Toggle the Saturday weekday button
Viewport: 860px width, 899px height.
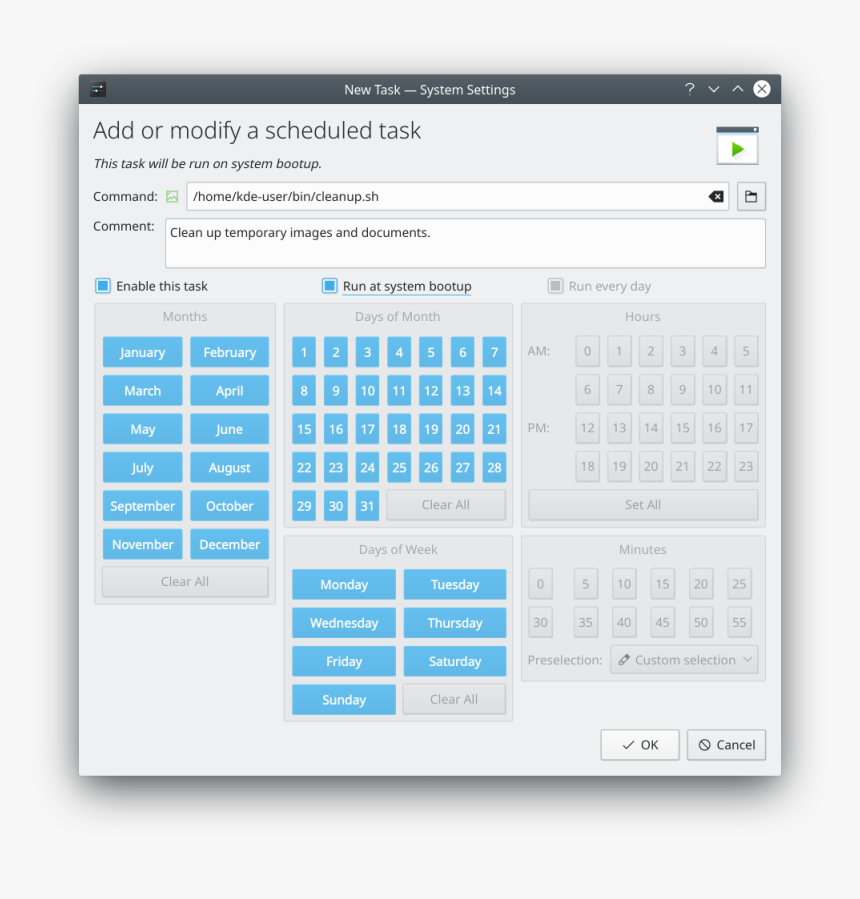pyautogui.click(x=455, y=661)
